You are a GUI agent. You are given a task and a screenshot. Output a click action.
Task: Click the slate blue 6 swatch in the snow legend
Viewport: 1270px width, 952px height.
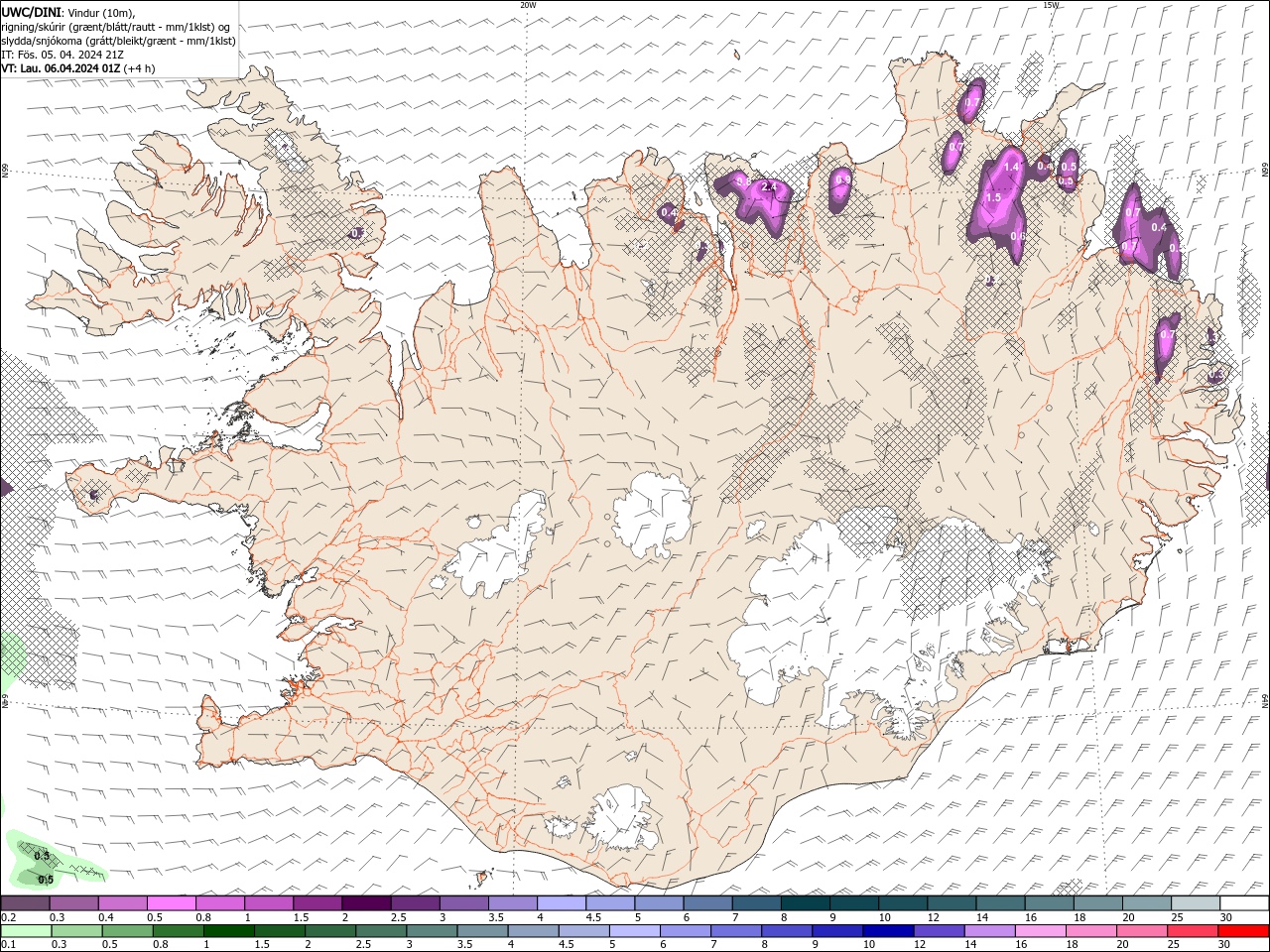pyautogui.click(x=706, y=903)
